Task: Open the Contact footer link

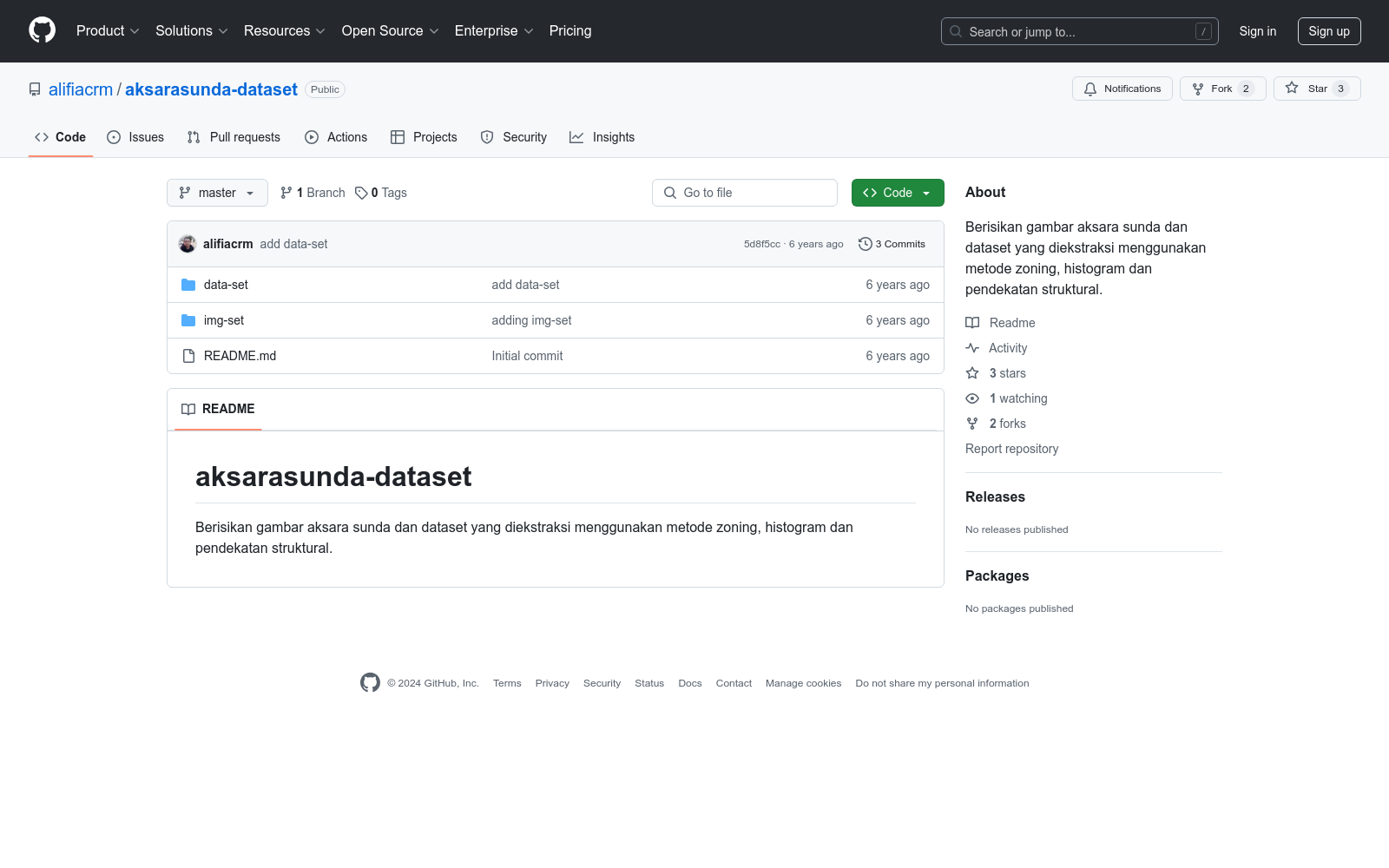Action: pos(734,683)
